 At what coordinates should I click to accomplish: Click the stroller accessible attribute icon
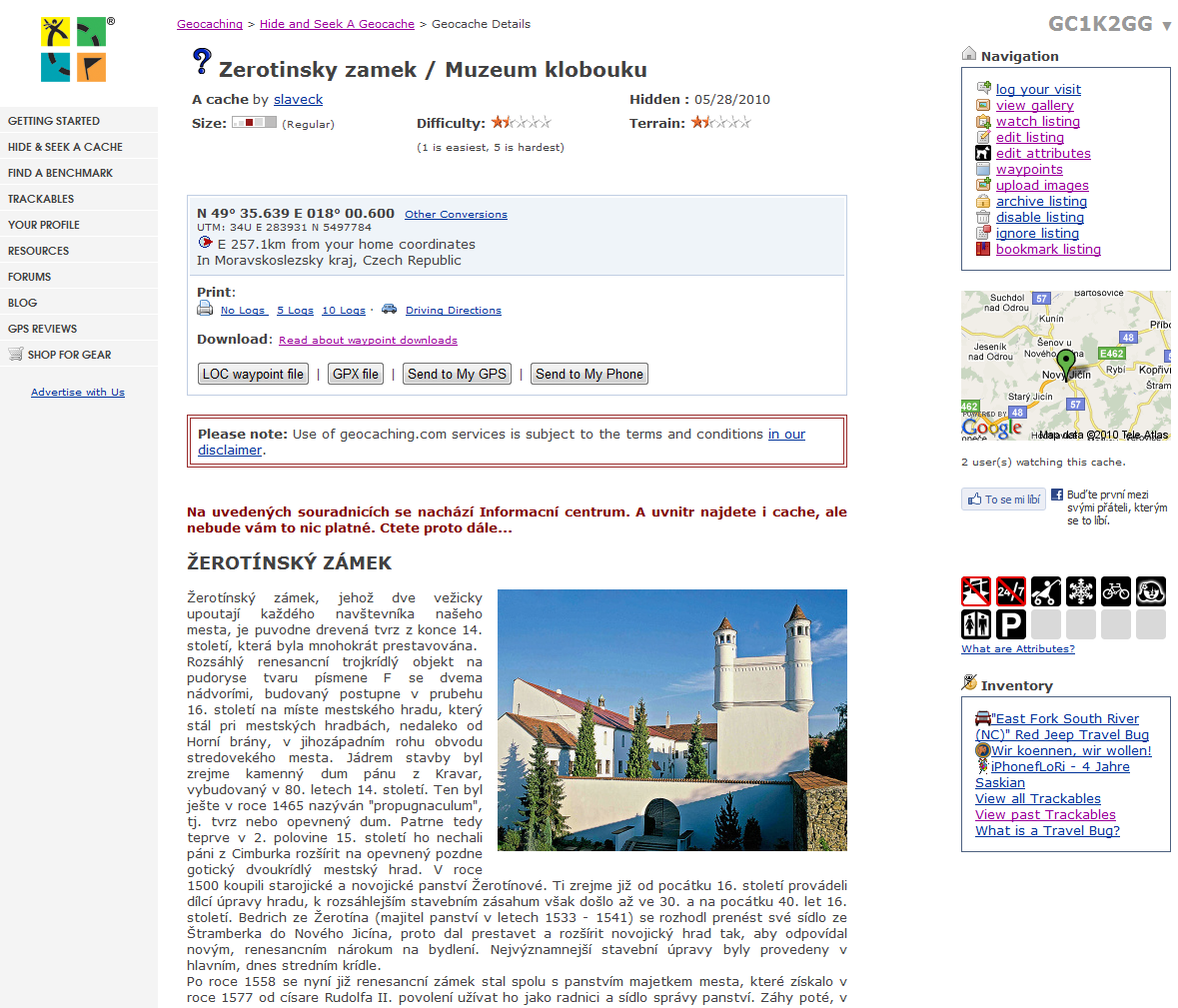click(1046, 591)
